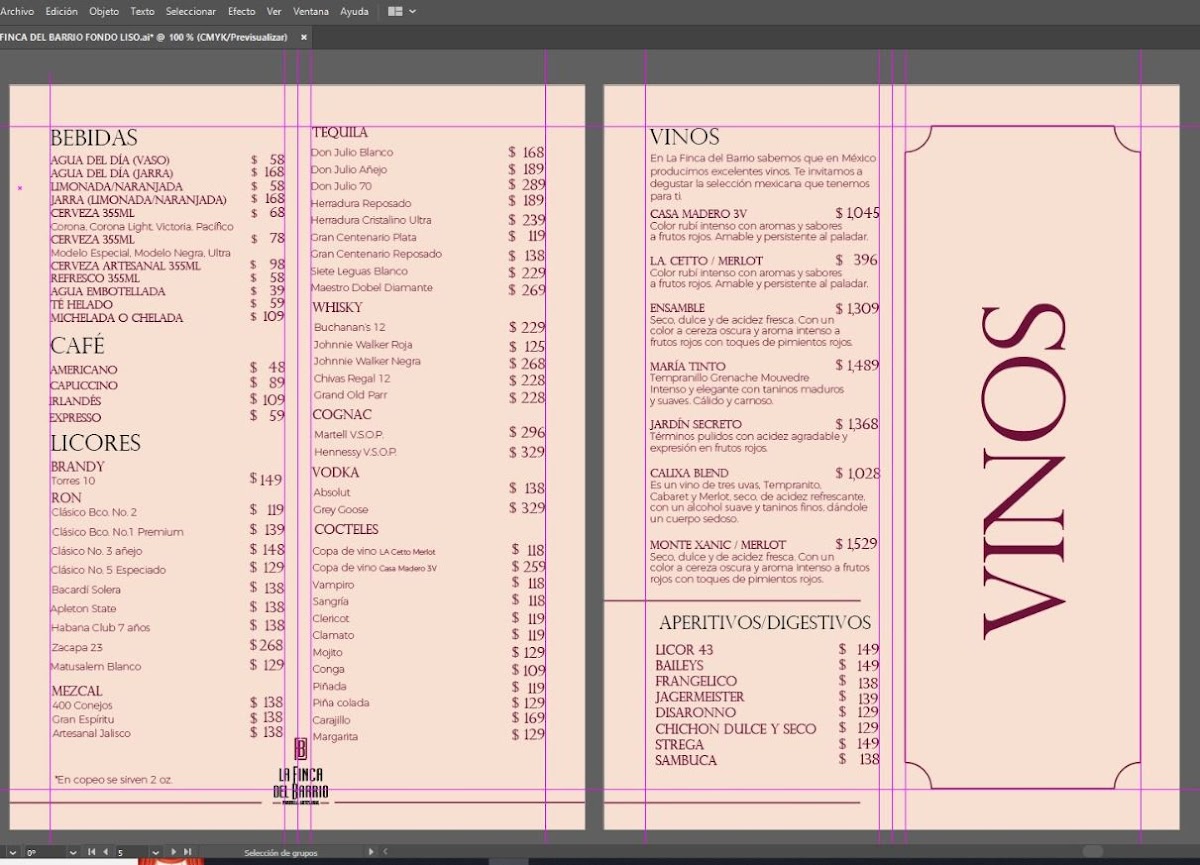Select the 'Johnnie Walker Negra' text

367,361
